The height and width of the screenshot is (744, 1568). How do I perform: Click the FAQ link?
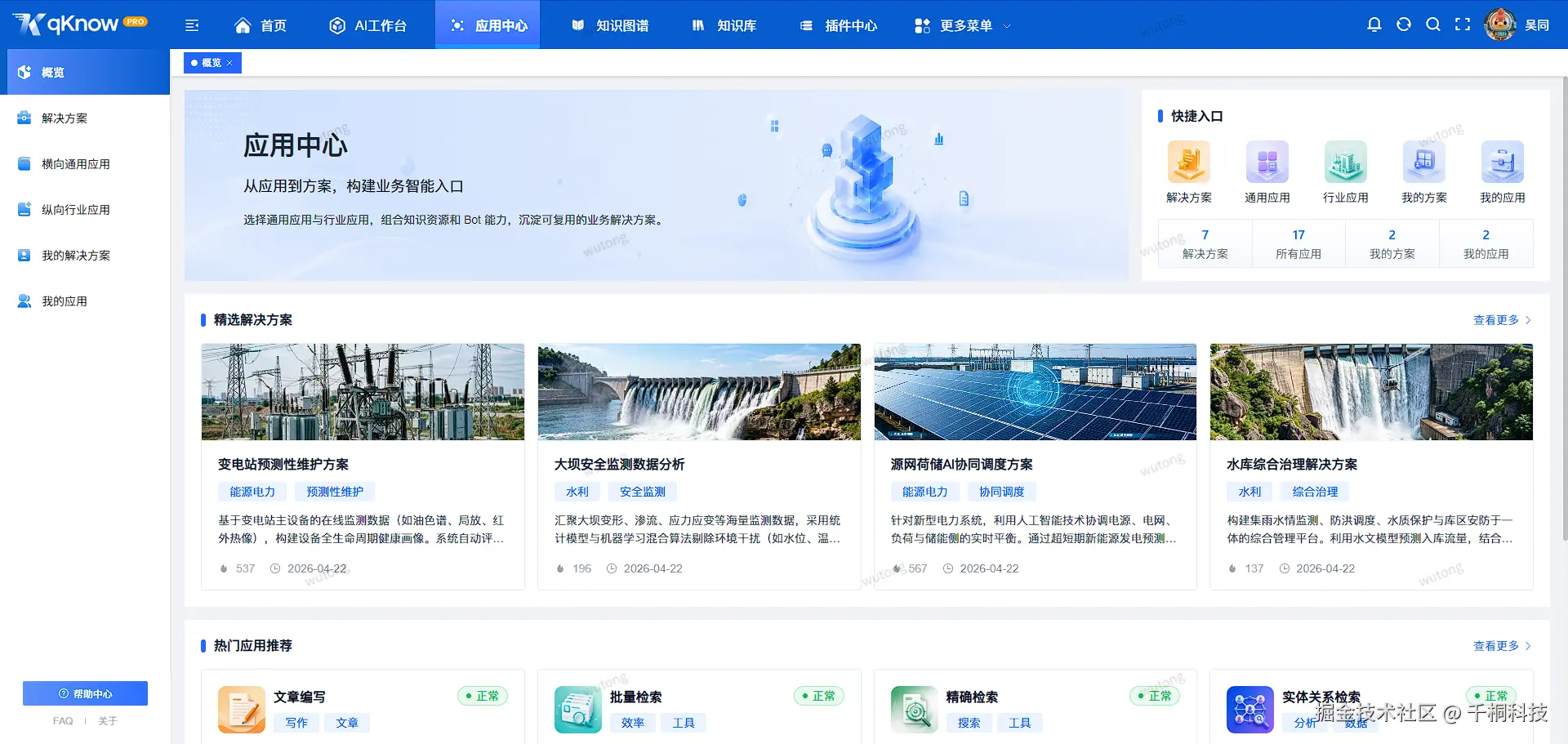[63, 721]
